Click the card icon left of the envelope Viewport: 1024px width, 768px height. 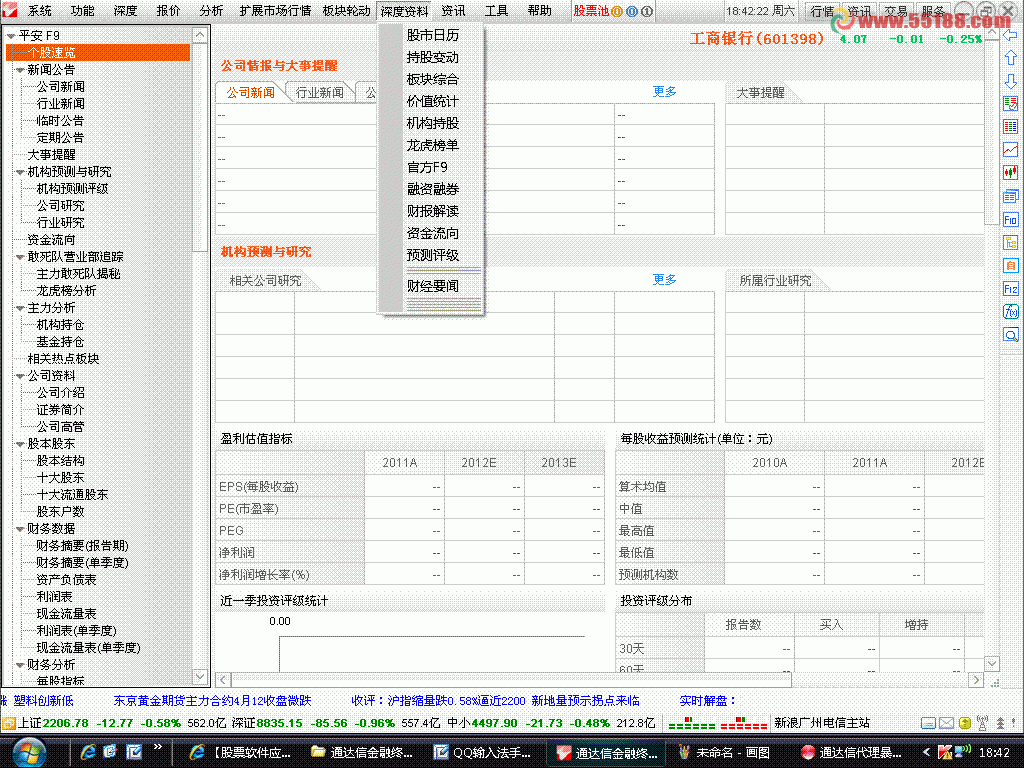click(x=928, y=723)
